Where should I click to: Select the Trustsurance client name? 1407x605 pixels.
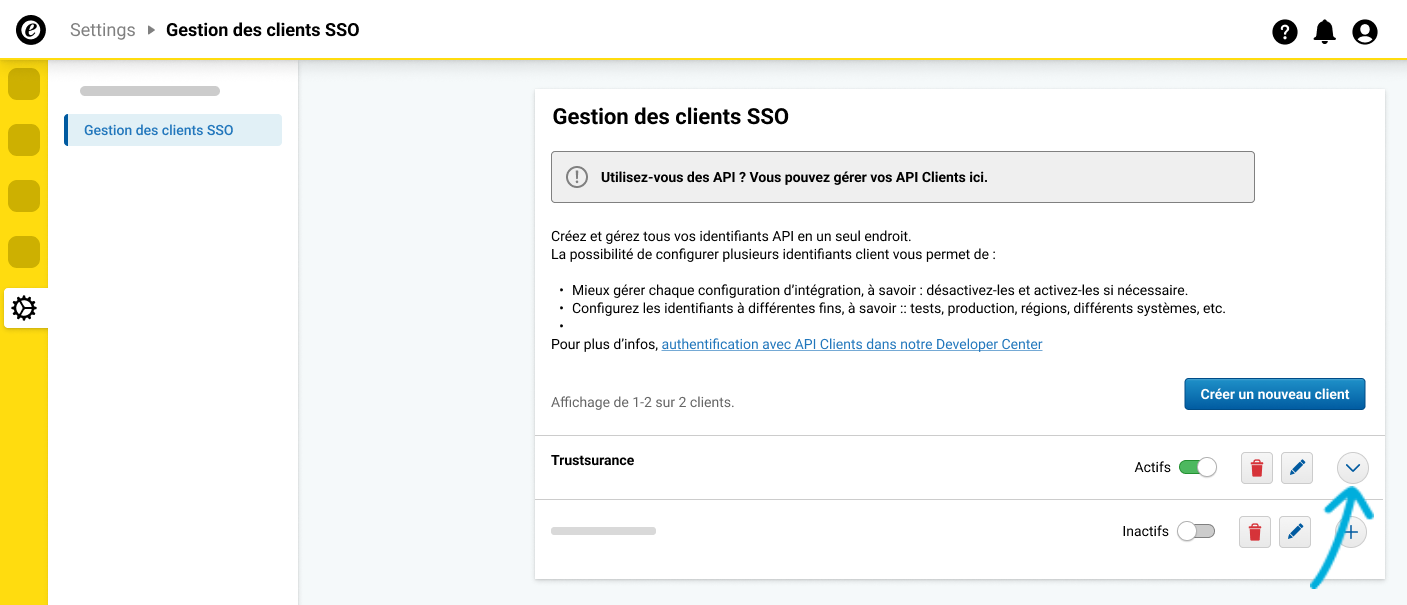click(x=592, y=460)
